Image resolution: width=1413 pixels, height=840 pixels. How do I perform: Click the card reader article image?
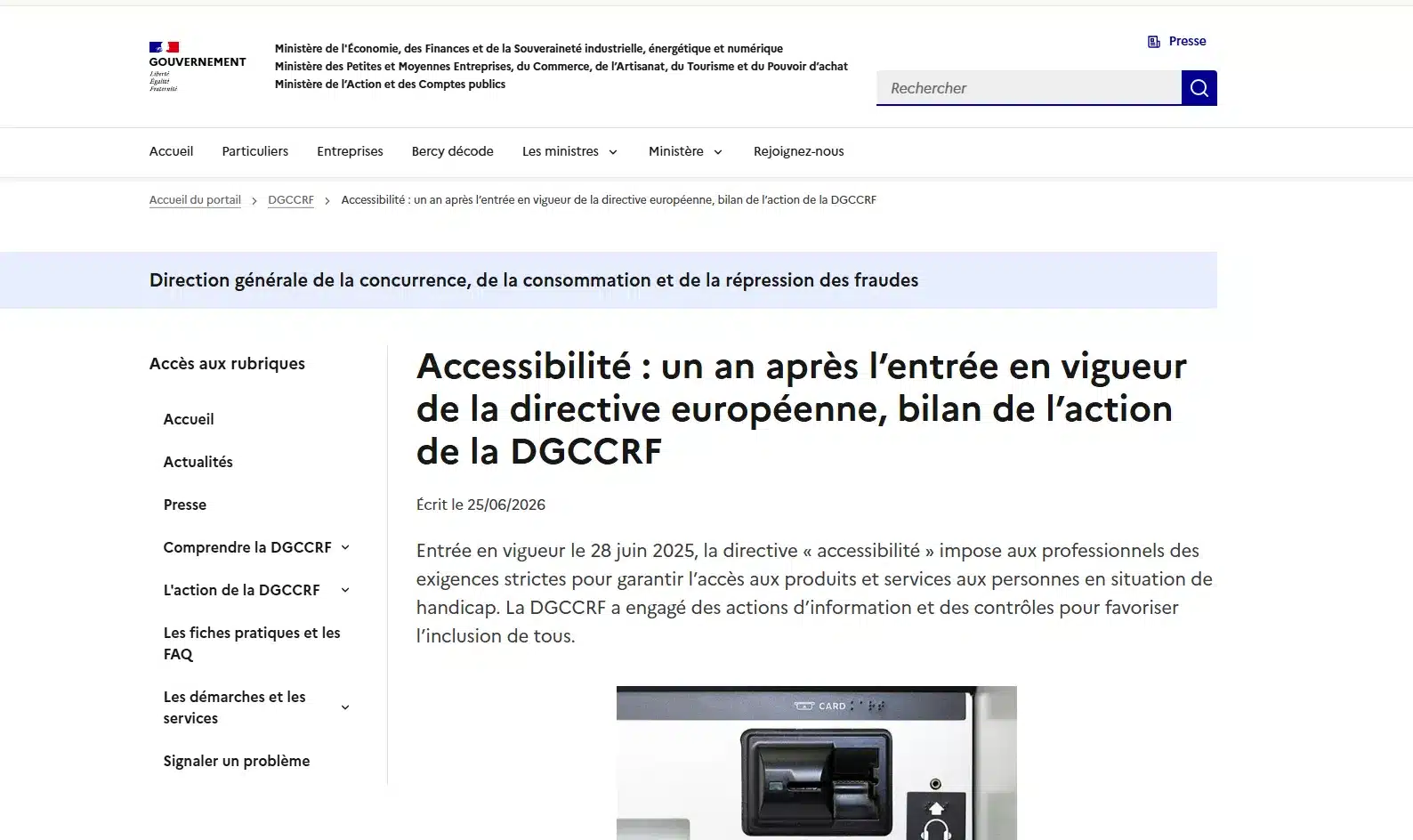817,763
